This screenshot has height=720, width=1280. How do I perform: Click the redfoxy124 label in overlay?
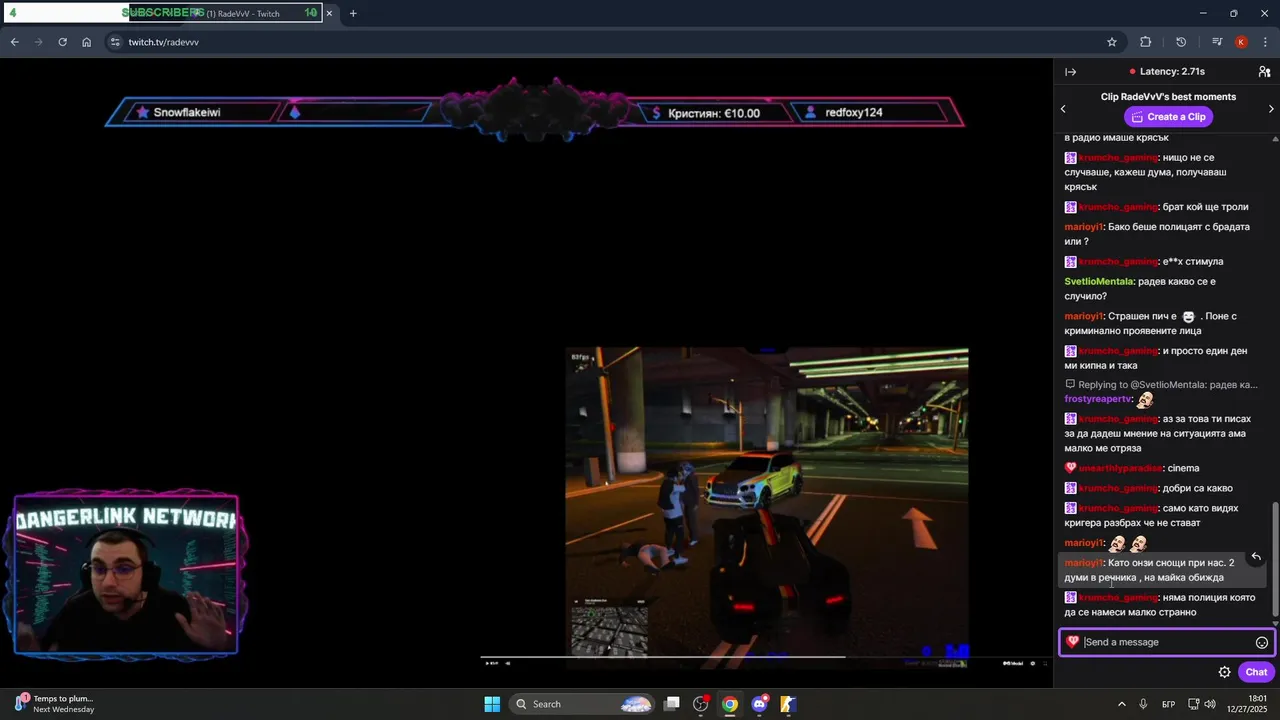(x=853, y=112)
